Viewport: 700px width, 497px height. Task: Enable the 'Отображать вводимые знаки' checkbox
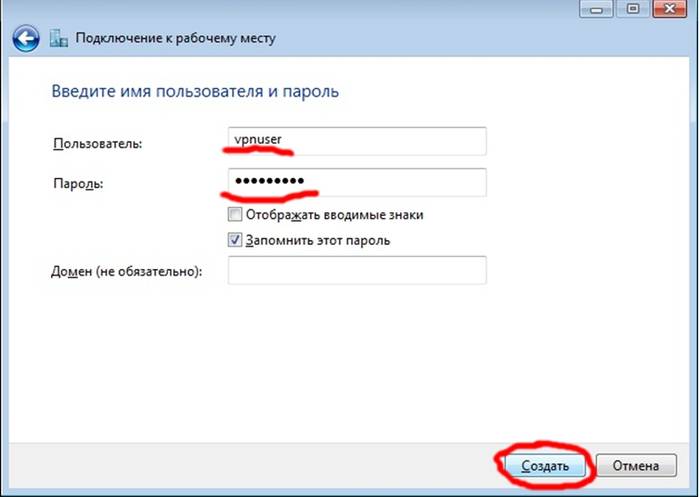point(235,214)
